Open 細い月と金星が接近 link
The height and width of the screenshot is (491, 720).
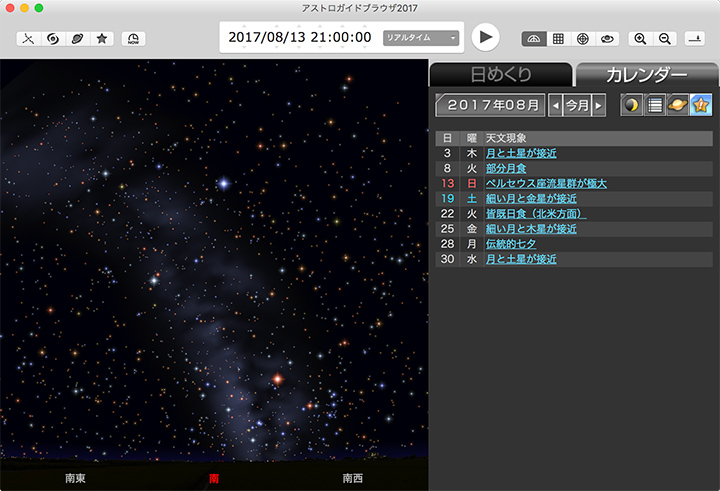531,199
